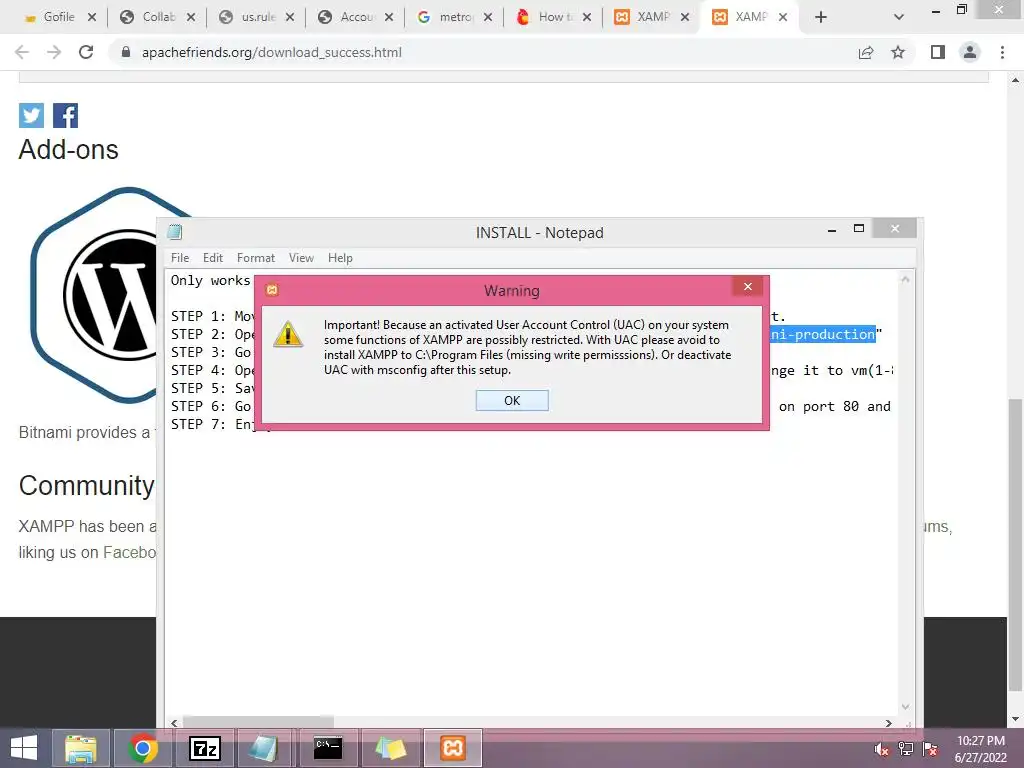Screen dimensions: 1024x768
Task: Open 7-Zip from the taskbar
Action: 204,748
